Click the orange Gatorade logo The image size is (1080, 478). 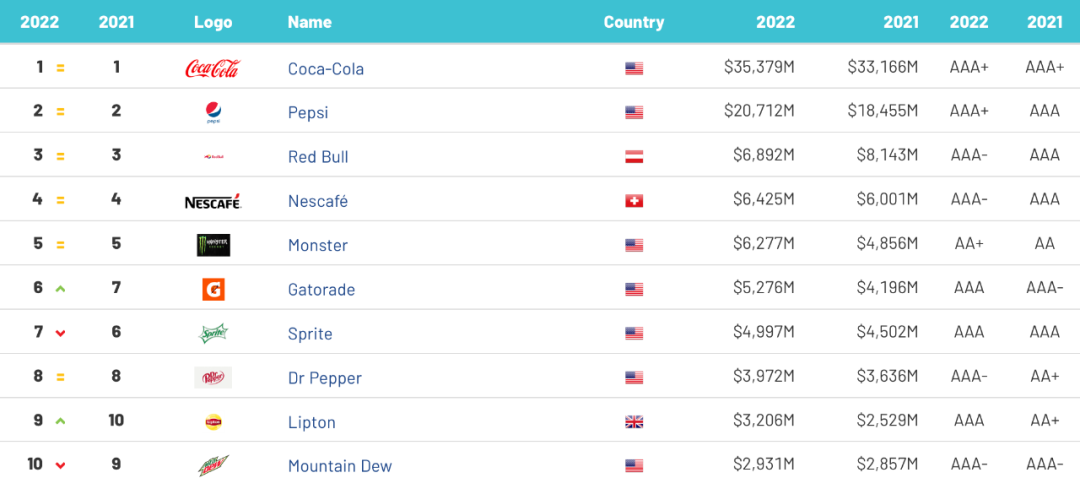click(213, 290)
